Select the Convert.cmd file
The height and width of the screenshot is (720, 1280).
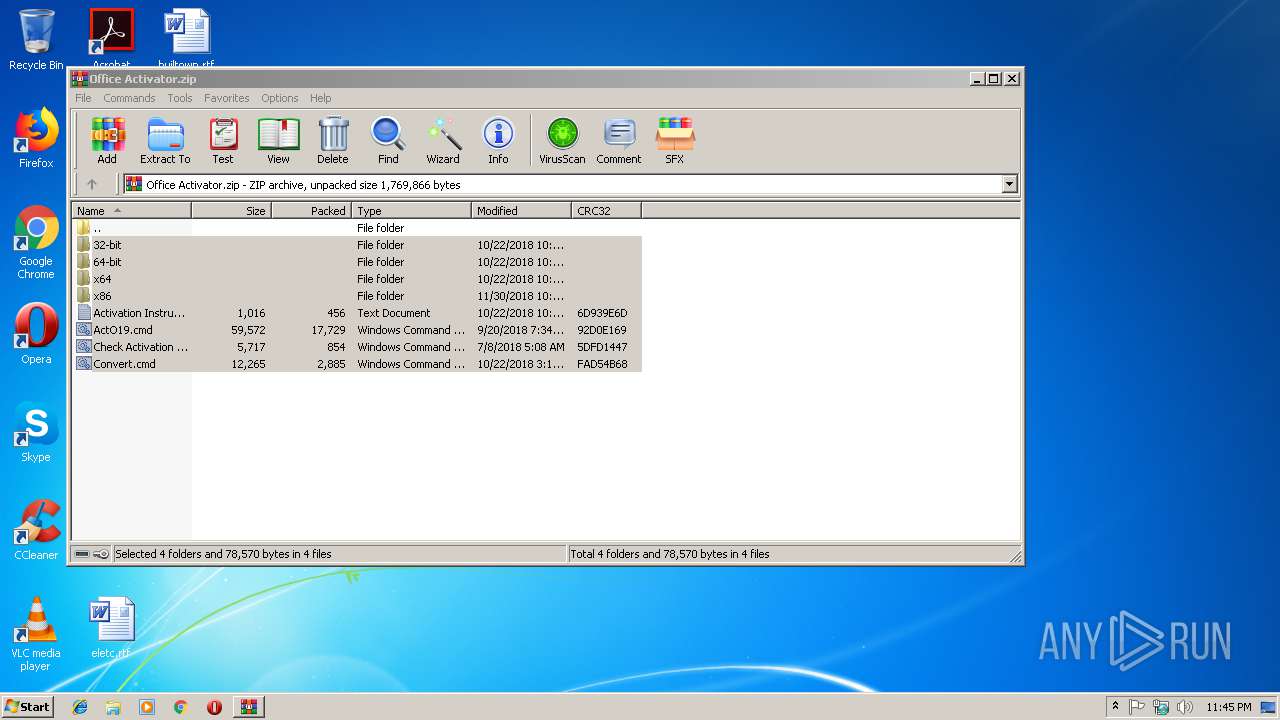pyautogui.click(x=357, y=364)
